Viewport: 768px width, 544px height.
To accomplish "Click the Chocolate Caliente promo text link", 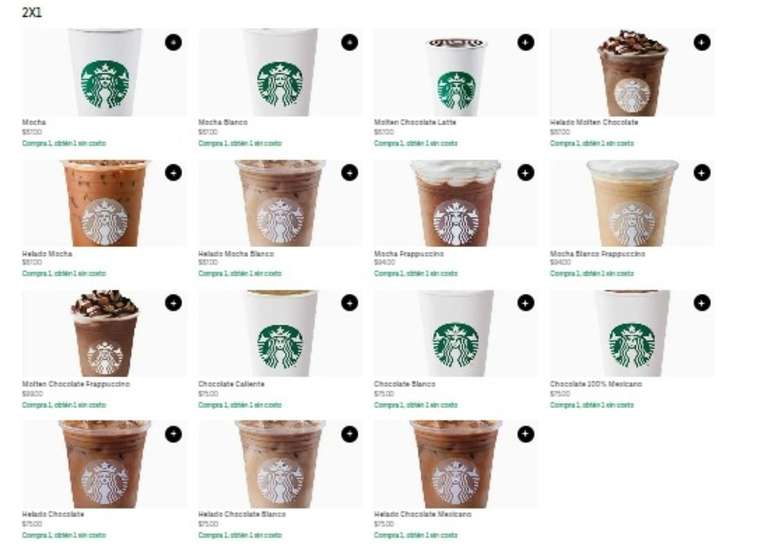I will [240, 405].
